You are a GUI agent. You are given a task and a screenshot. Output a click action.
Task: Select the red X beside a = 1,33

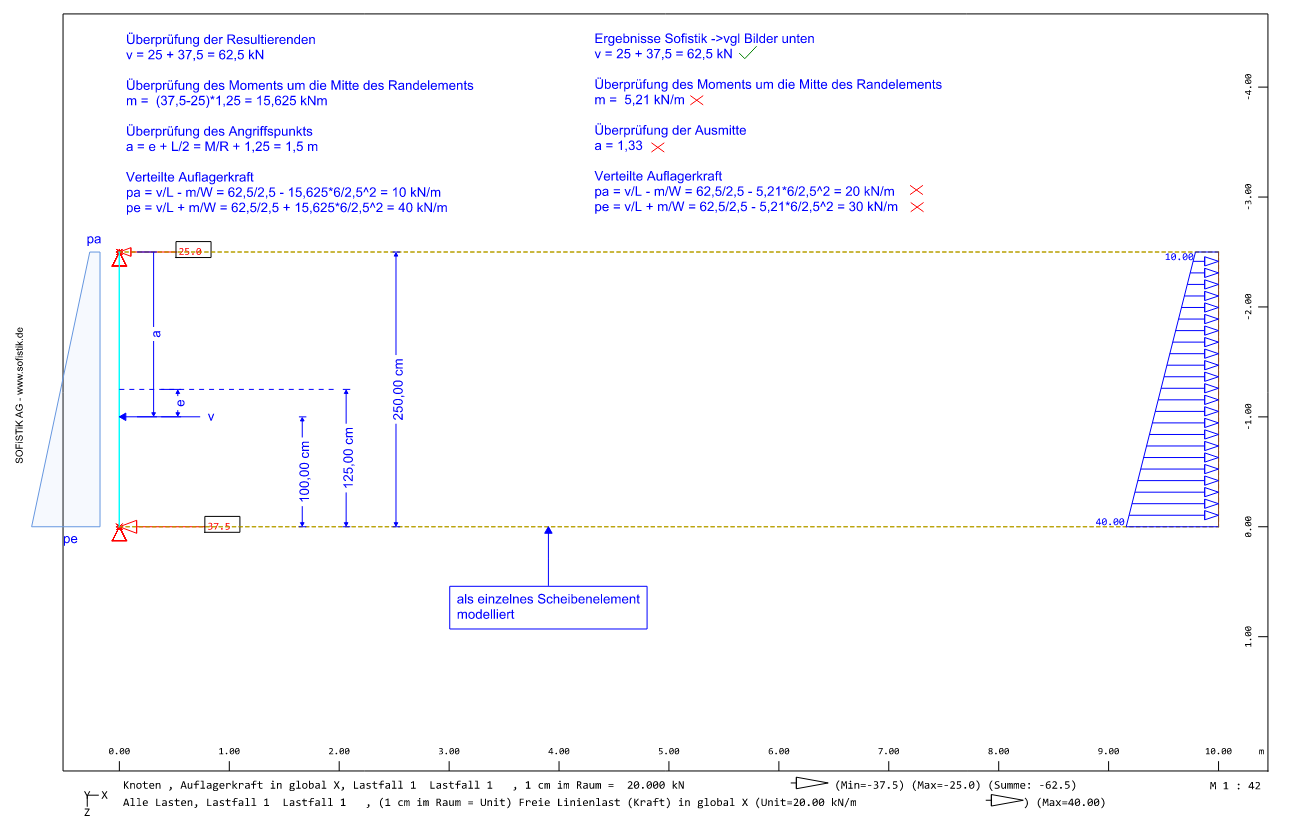pyautogui.click(x=657, y=147)
